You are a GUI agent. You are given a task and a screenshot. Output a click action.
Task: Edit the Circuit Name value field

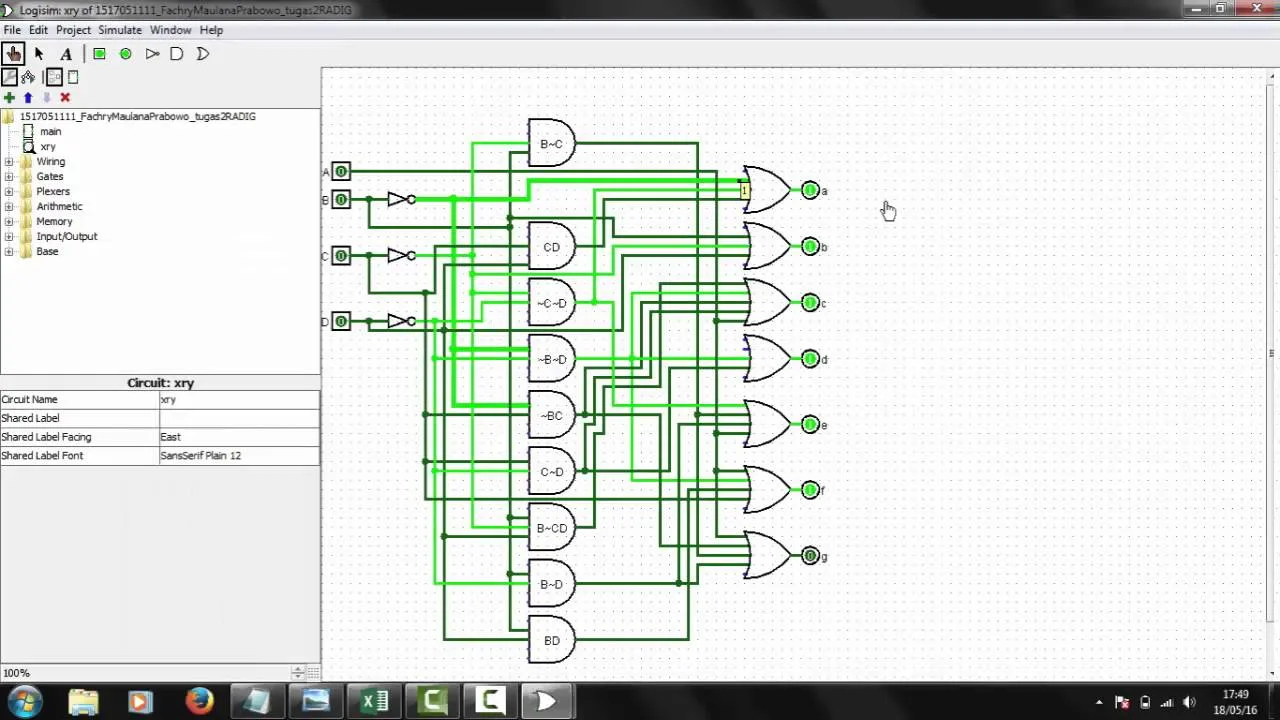(x=239, y=399)
